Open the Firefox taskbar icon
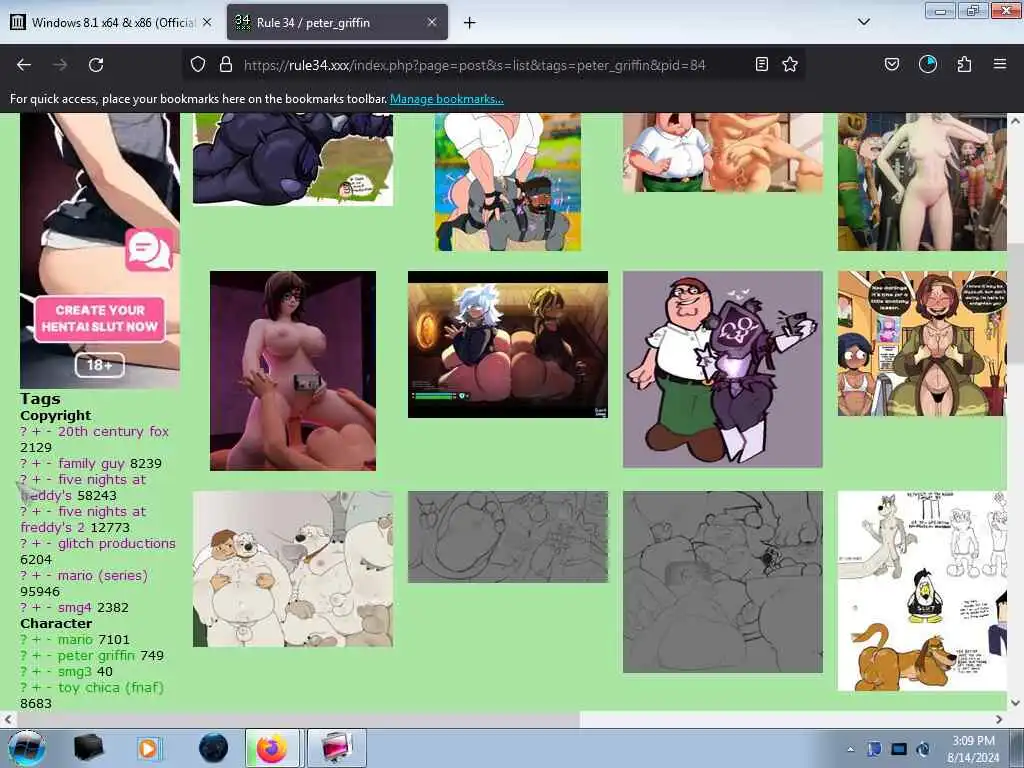 [x=272, y=748]
